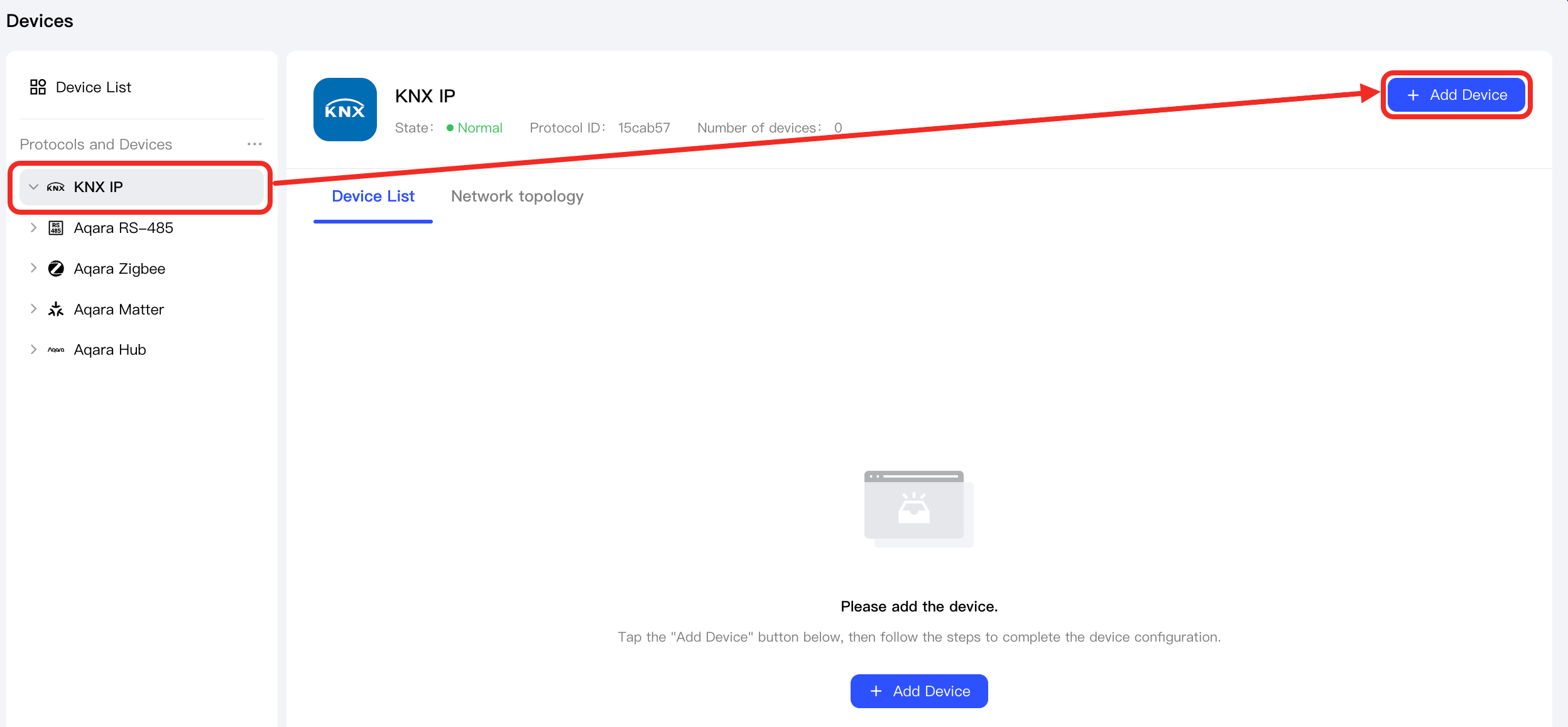Select Aqara Matter in the sidebar

click(119, 310)
